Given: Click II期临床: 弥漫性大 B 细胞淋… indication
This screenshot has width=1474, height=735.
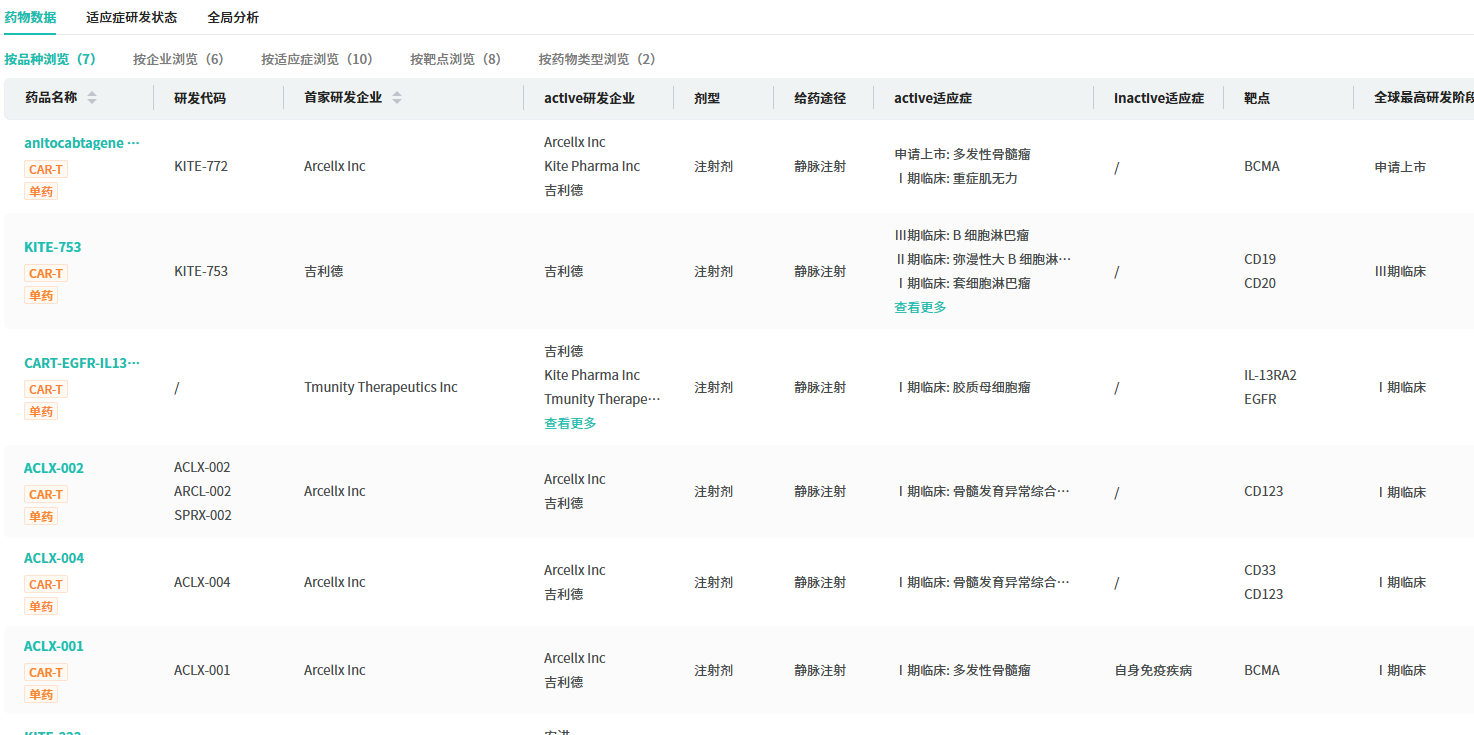Looking at the screenshot, I should (x=982, y=259).
